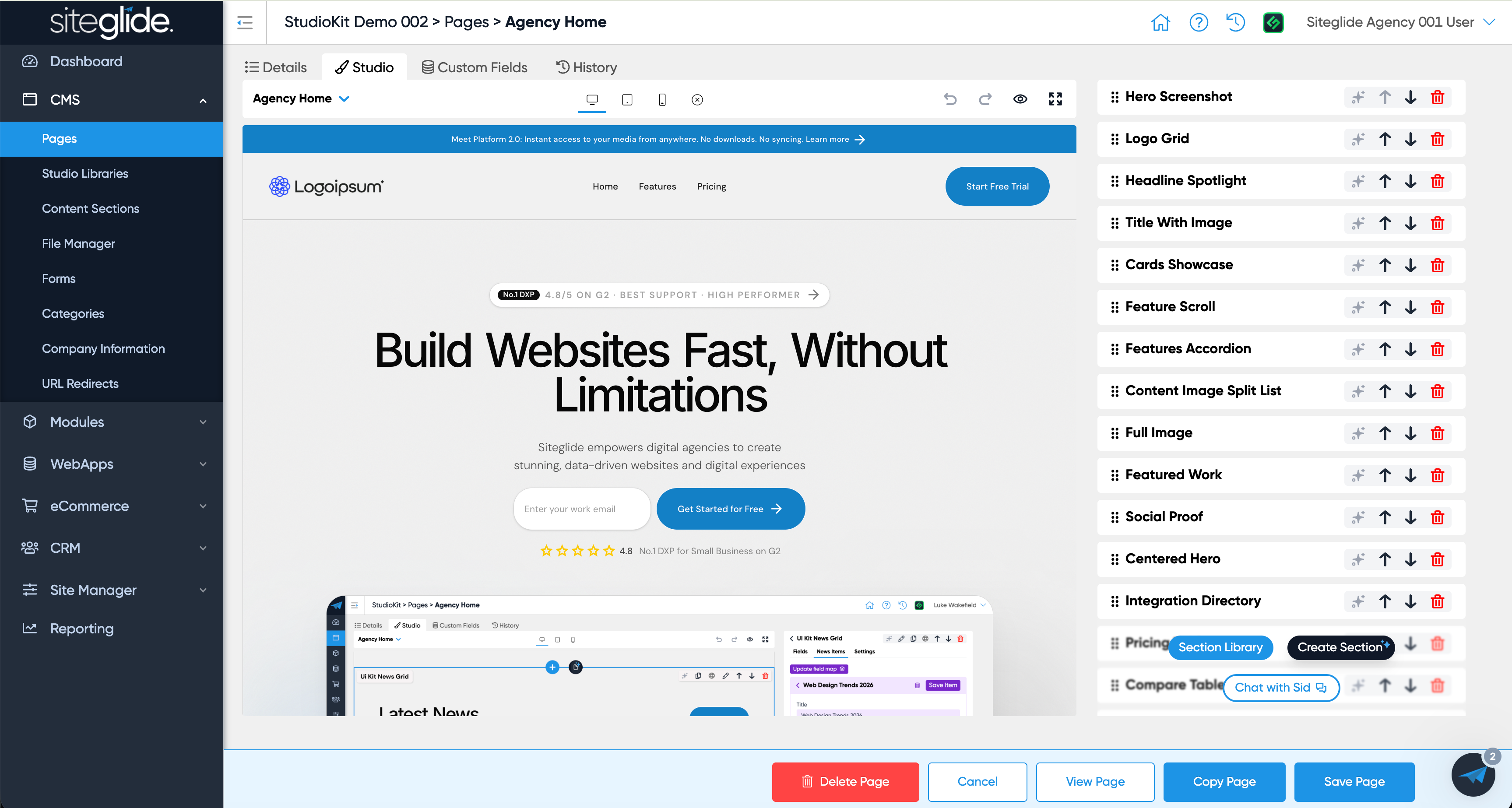Delete the Cards Showcase section
Viewport: 1512px width, 808px height.
pyautogui.click(x=1438, y=265)
